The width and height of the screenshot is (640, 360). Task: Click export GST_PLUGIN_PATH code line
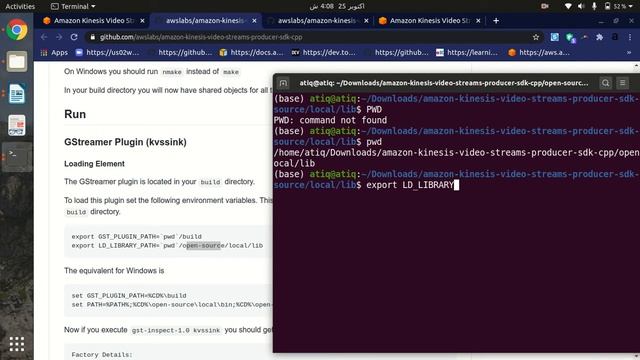click(x=136, y=236)
